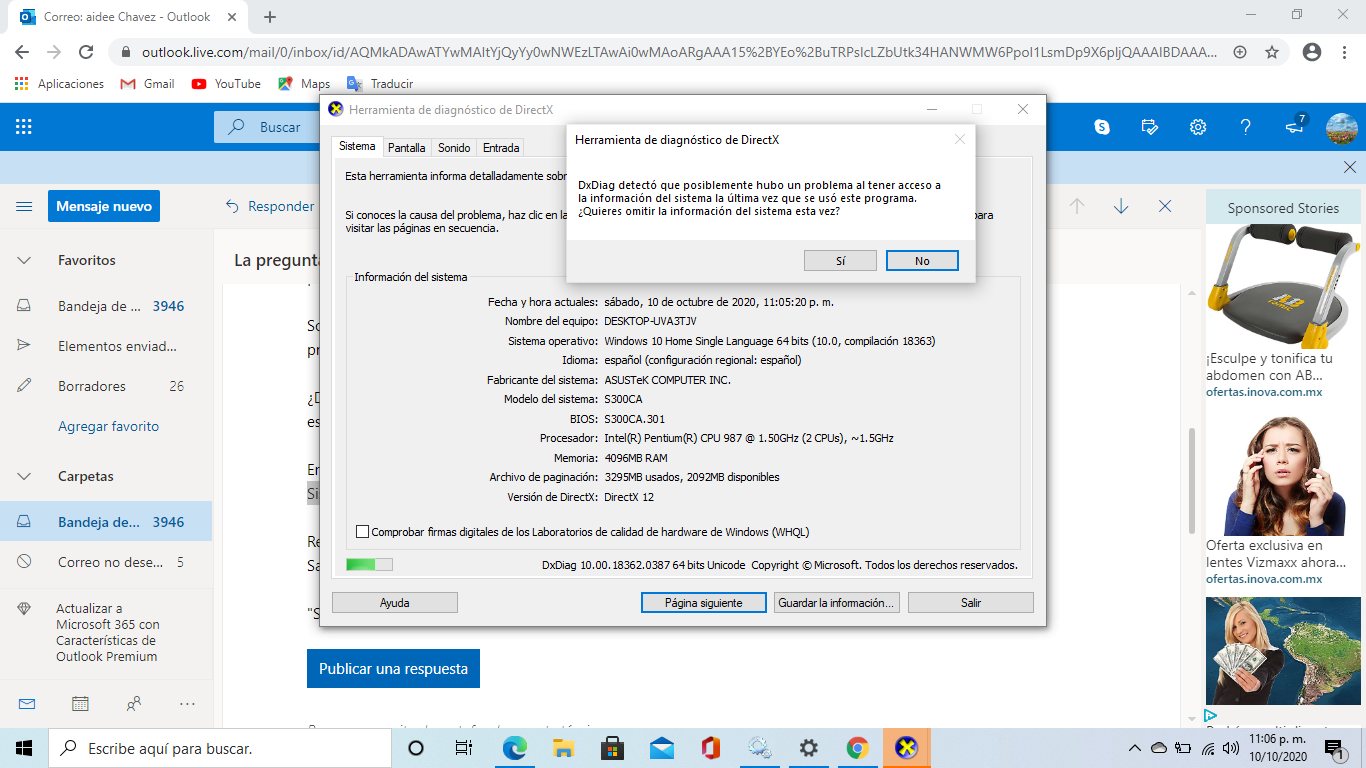The height and width of the screenshot is (768, 1366).
Task: Enable the WHQL digital signatures checkbox
Action: 363,532
